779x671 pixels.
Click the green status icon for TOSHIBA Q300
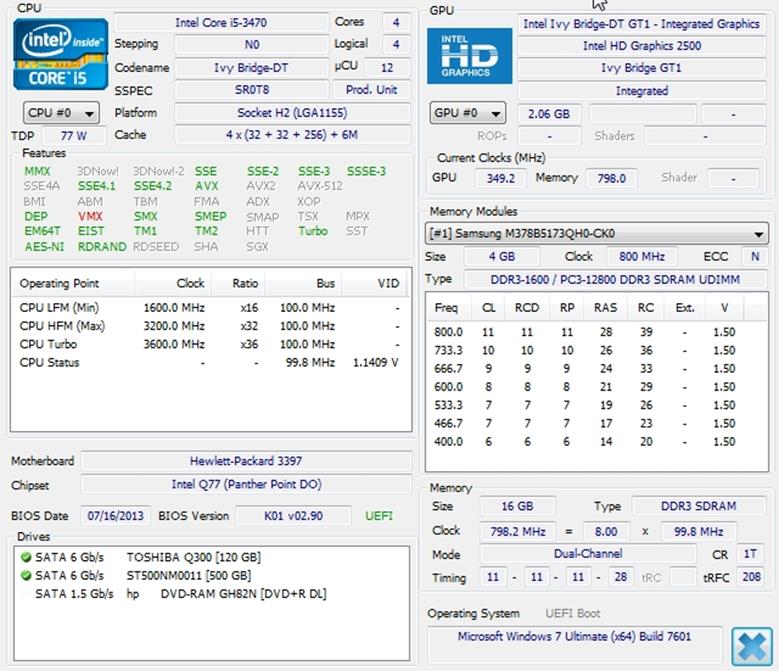click(26, 557)
